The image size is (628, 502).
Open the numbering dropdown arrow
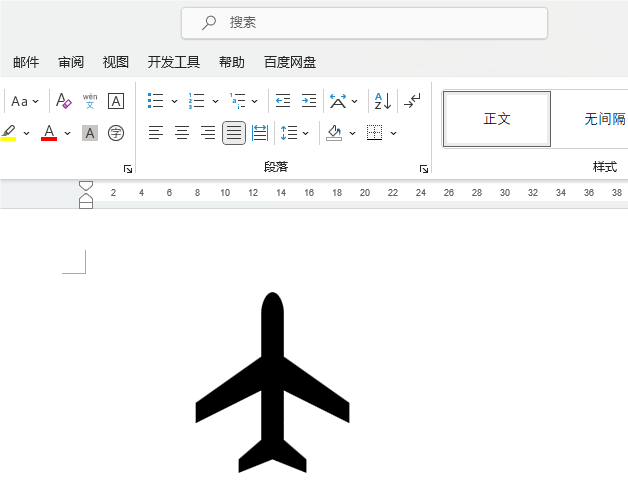pos(215,101)
